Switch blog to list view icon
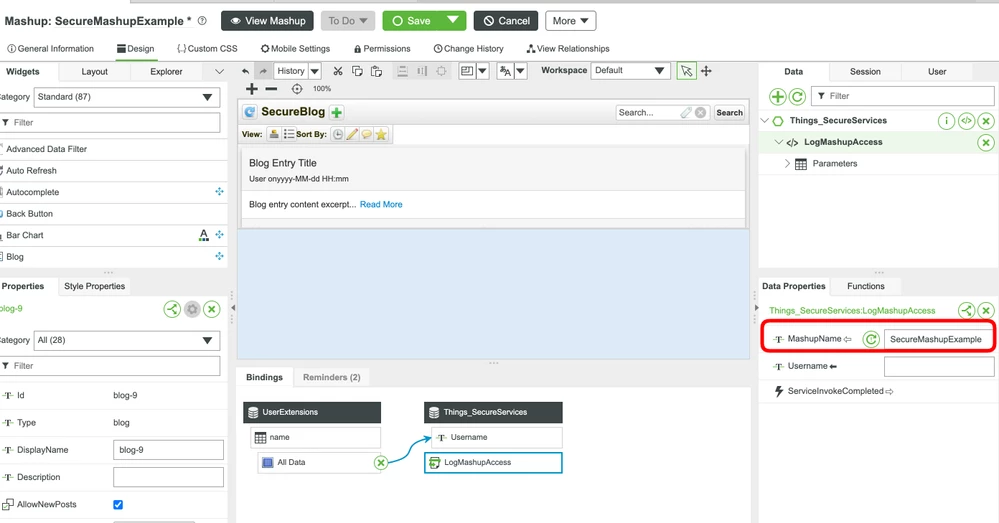Screen dimensions: 999x523 click(x=289, y=134)
